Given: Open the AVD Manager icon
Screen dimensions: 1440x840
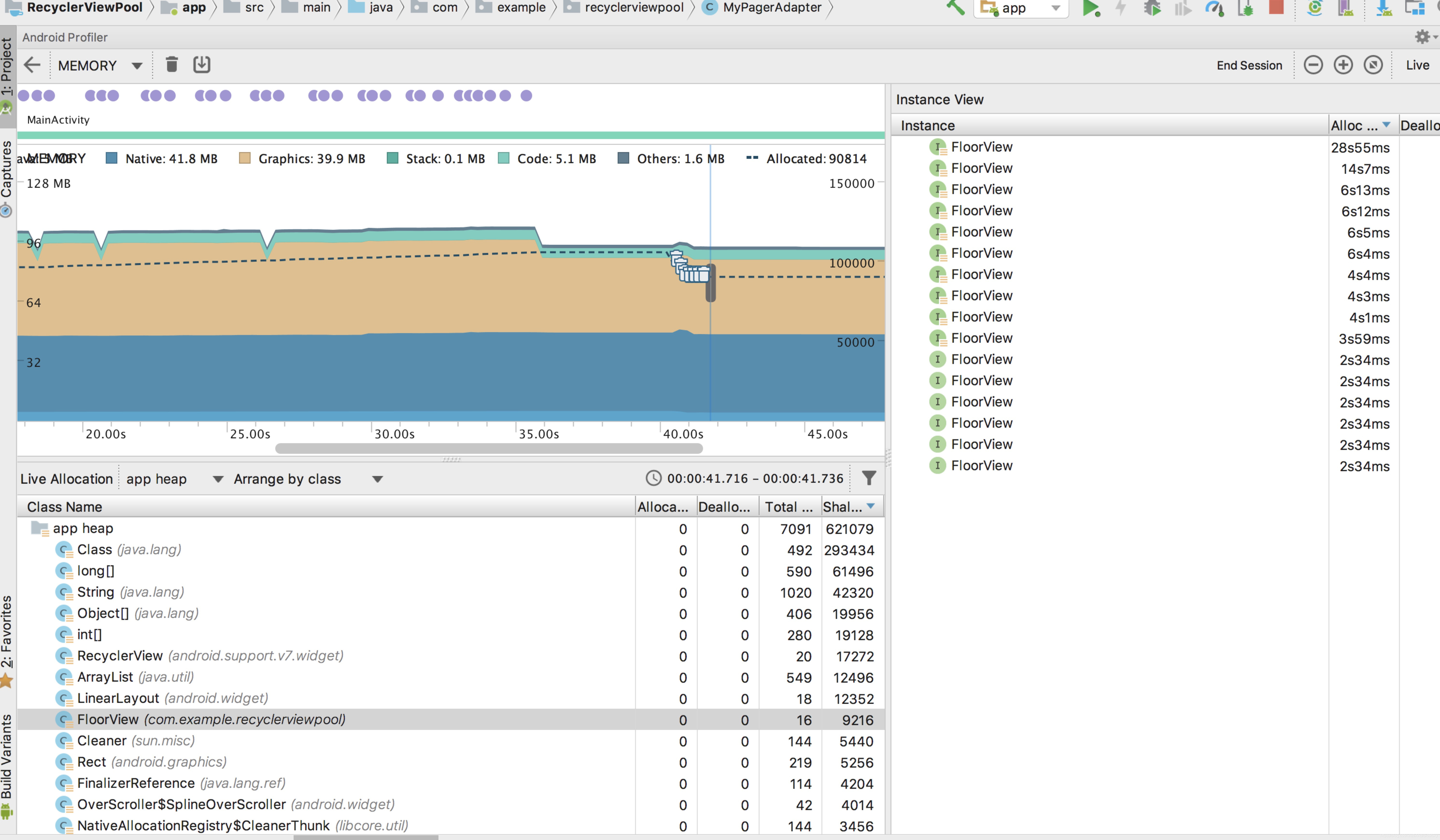Looking at the screenshot, I should coord(1346,8).
